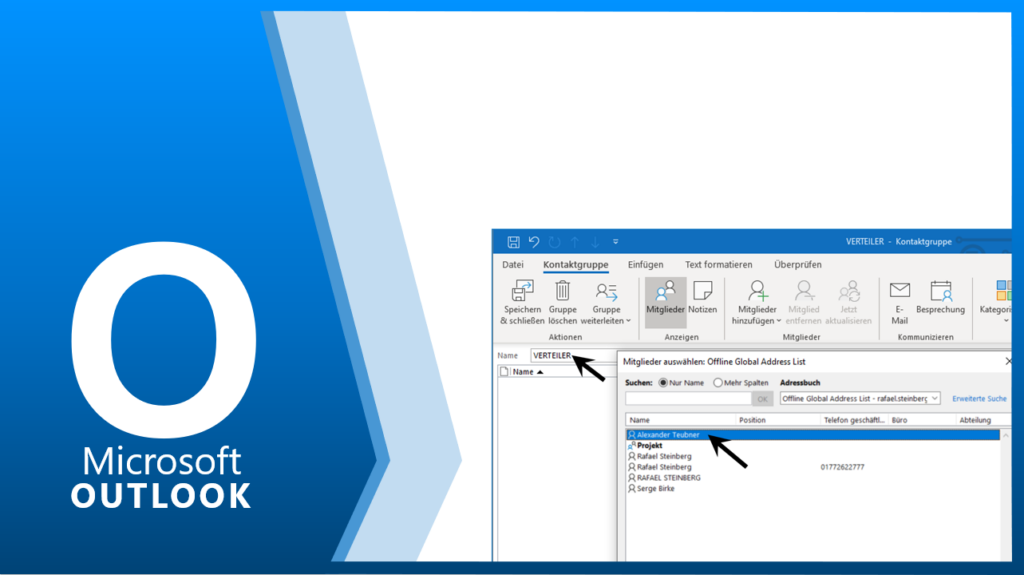Click the E-Mail envelope icon
The image size is (1024, 575).
click(899, 292)
